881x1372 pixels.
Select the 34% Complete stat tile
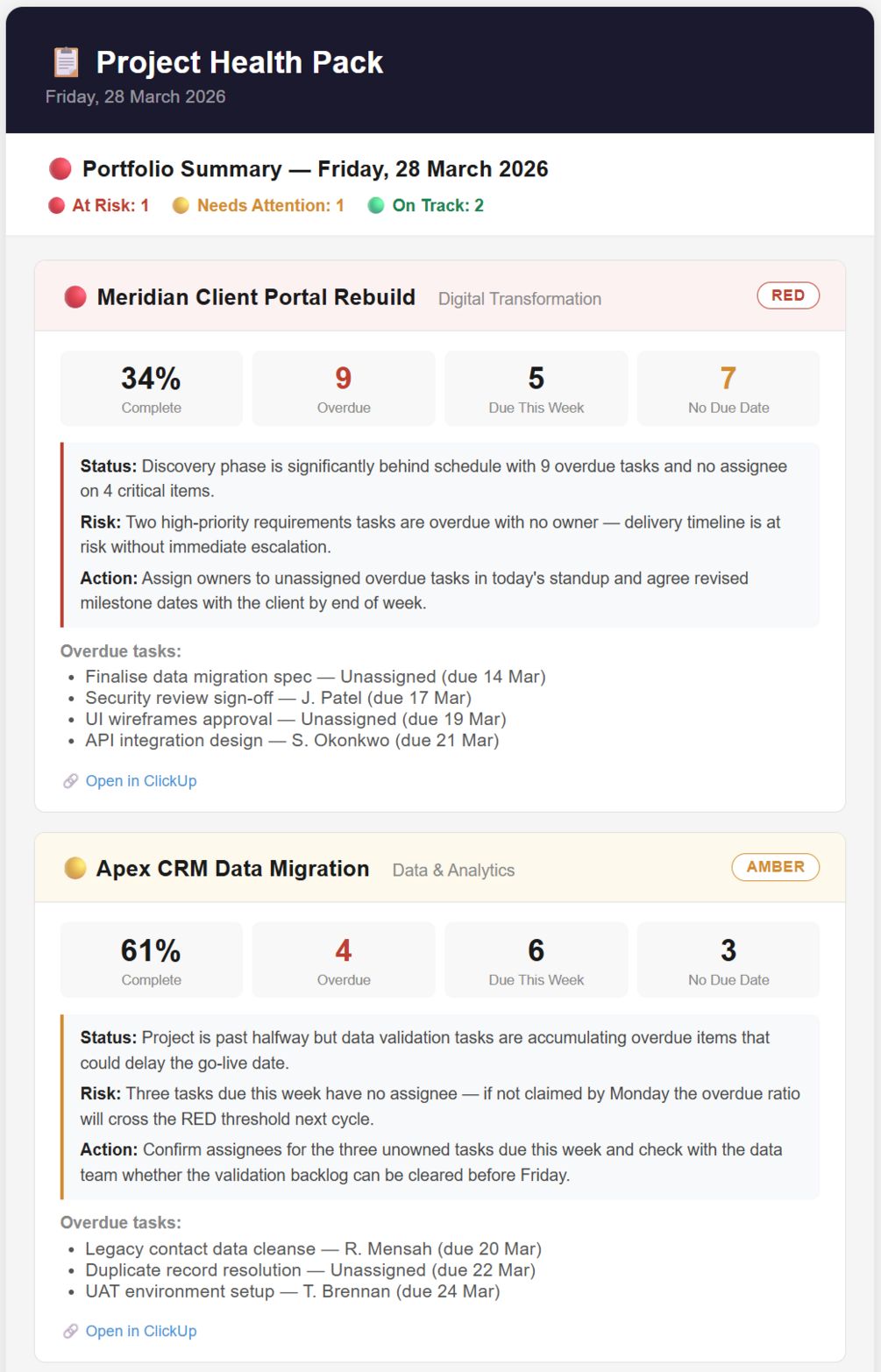151,388
